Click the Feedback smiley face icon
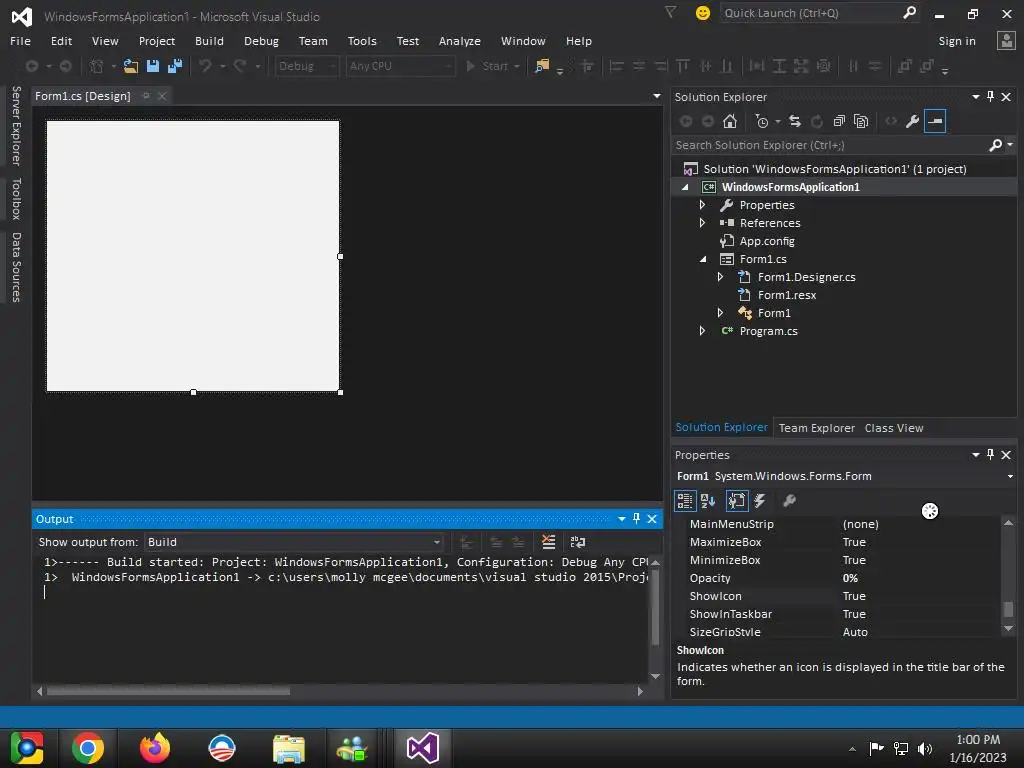The image size is (1024, 768). pos(703,13)
